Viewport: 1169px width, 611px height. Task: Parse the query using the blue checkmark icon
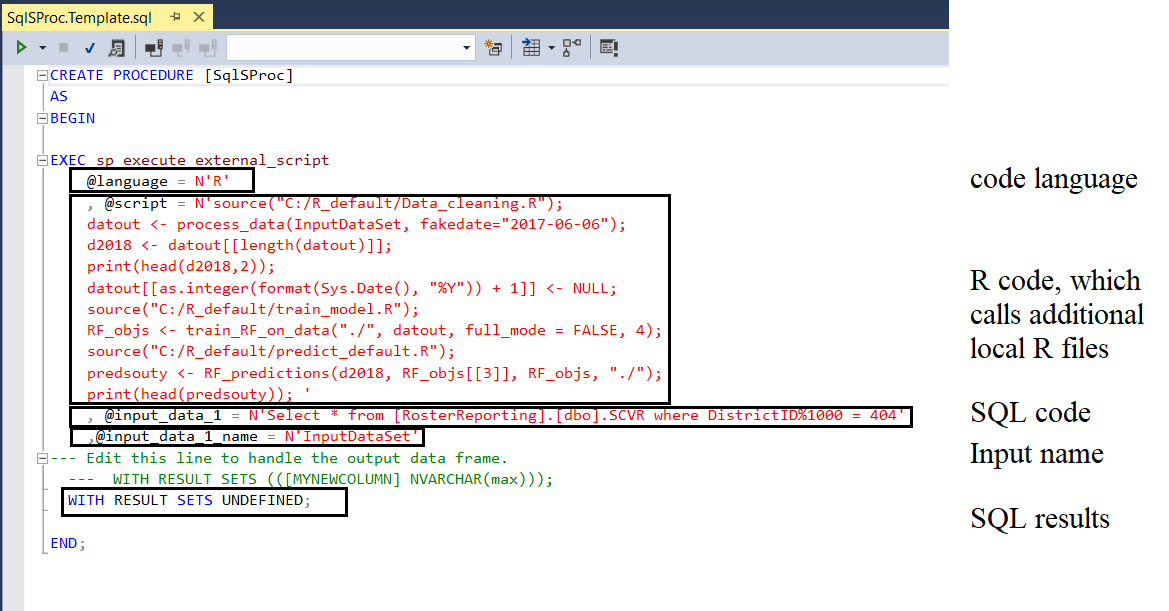(89, 47)
